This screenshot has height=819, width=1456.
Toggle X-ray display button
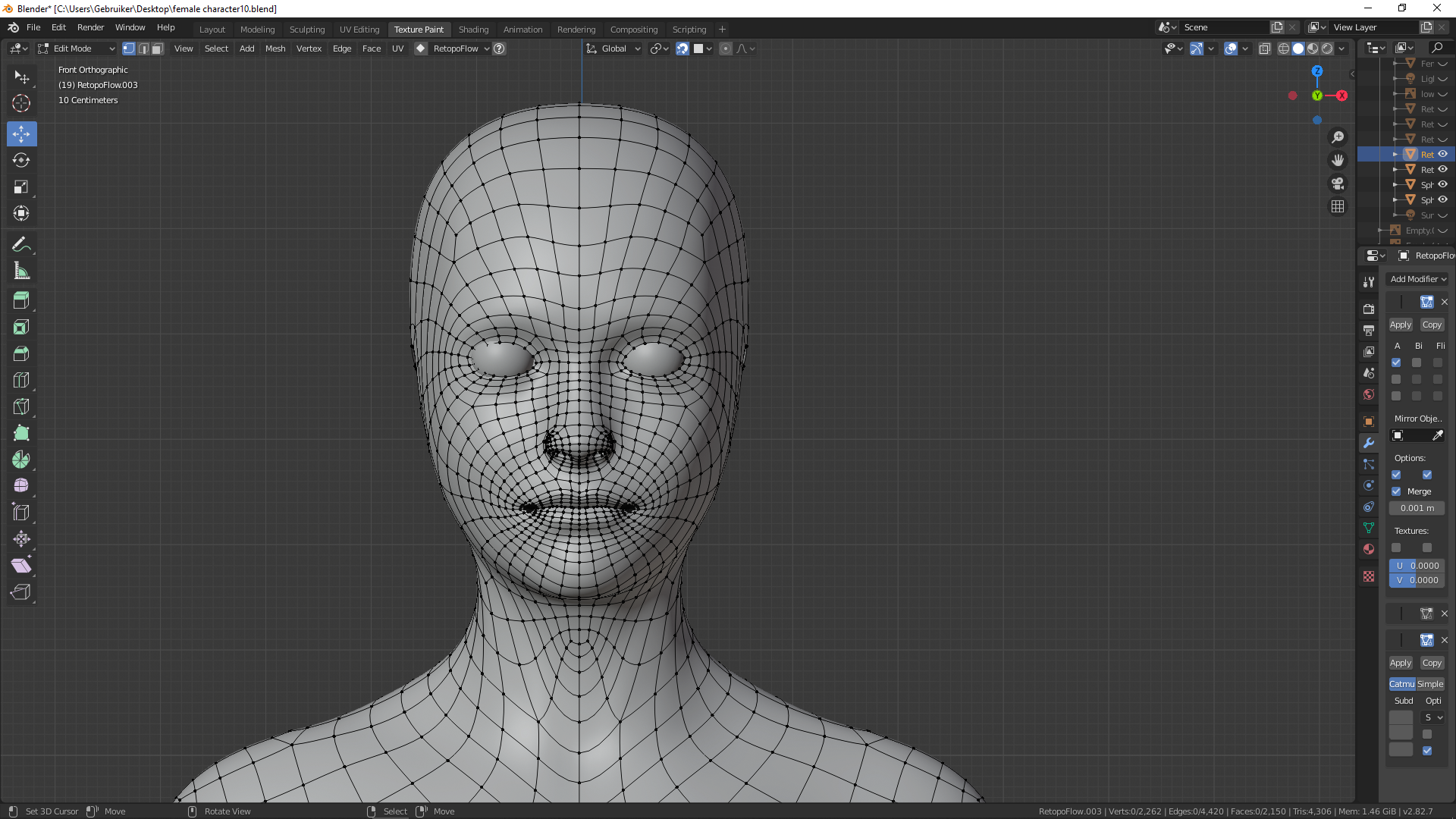1264,49
